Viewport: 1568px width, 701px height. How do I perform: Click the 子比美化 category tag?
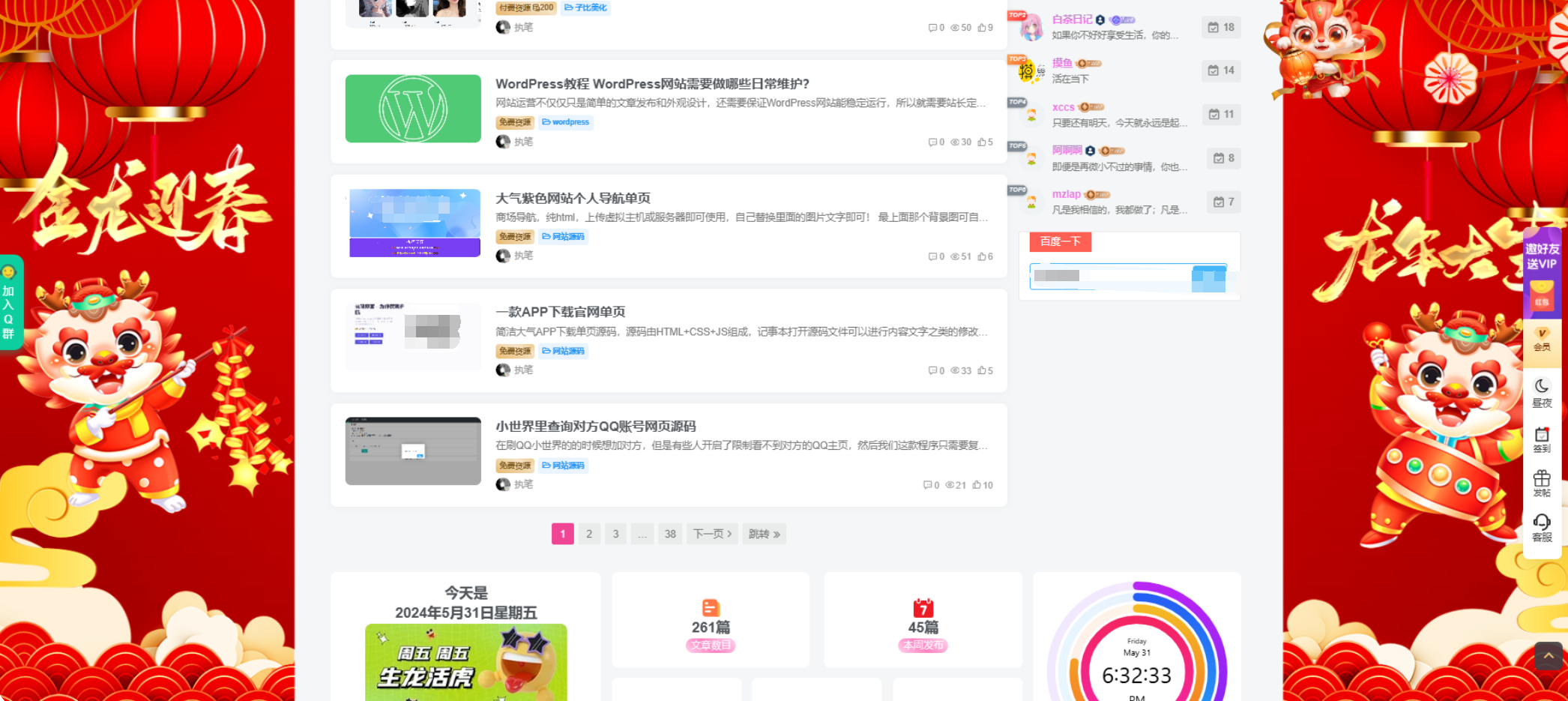point(585,7)
